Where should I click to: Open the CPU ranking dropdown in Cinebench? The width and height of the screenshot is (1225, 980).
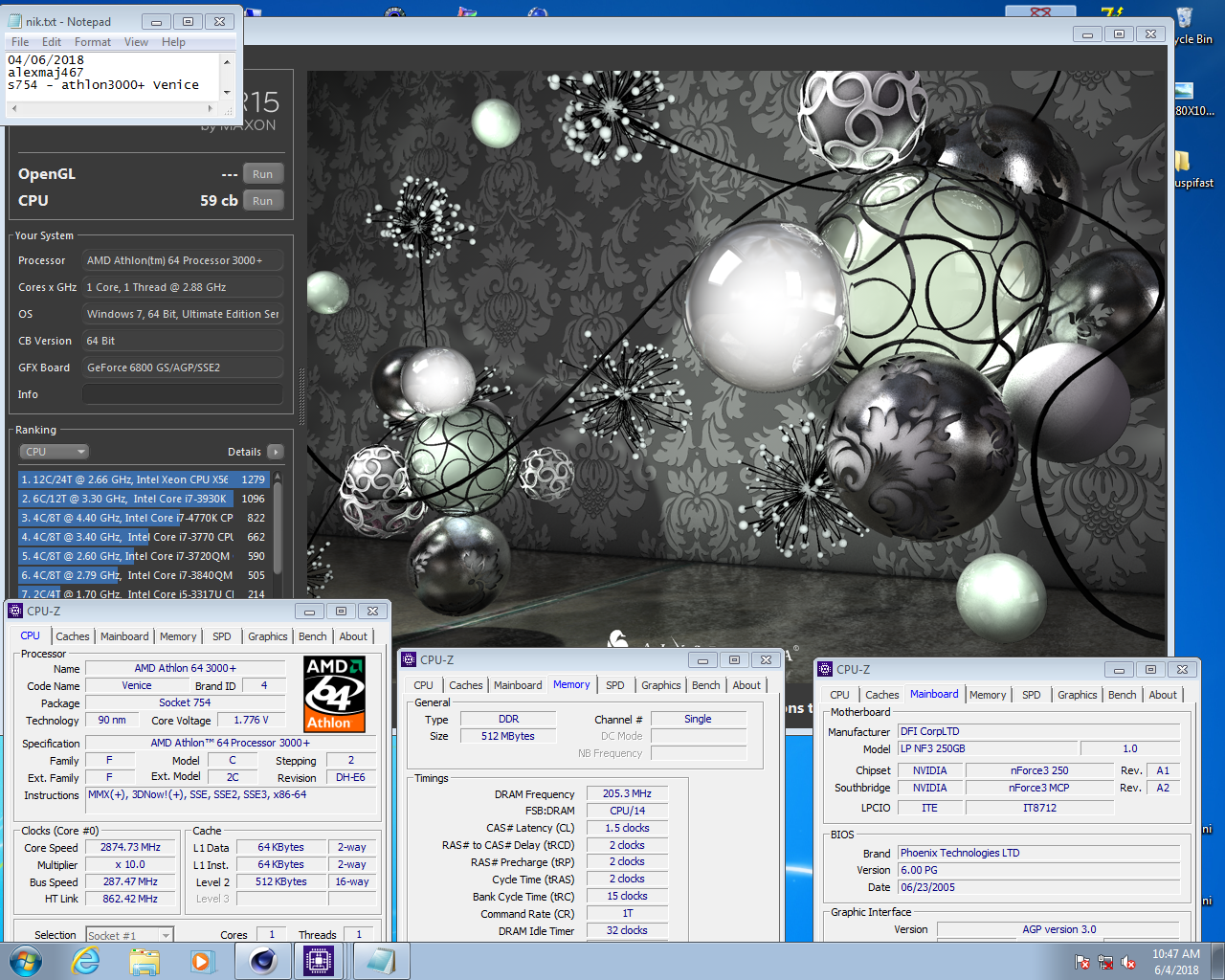pos(55,452)
